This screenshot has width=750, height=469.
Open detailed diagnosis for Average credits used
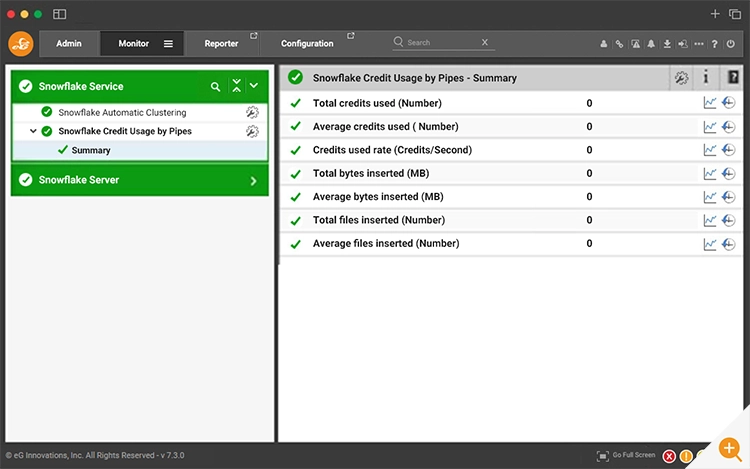click(x=728, y=126)
